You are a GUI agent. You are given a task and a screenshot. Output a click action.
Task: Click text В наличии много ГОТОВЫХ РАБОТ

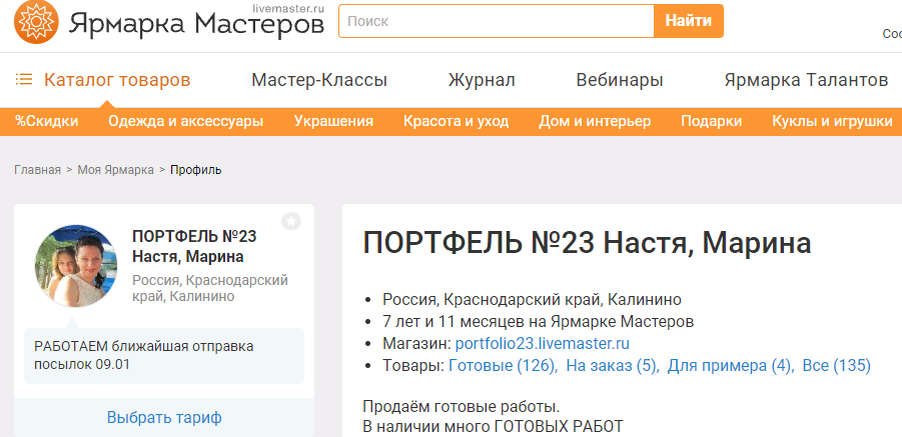pos(493,427)
